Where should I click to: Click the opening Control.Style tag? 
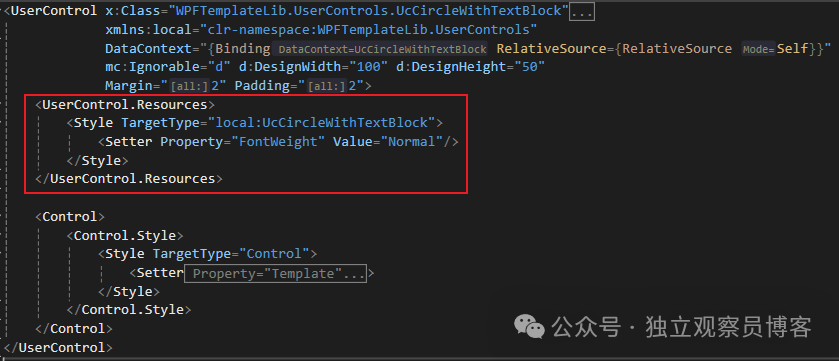tap(125, 236)
